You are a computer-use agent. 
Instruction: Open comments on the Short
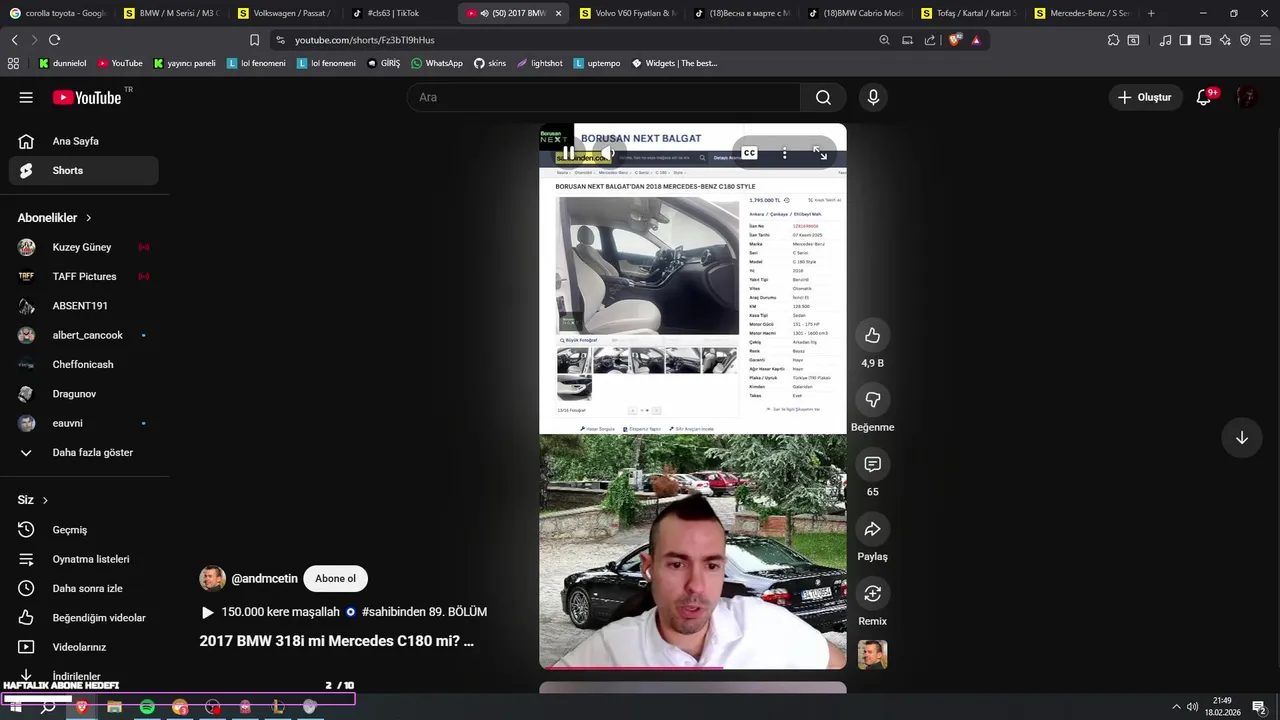click(x=872, y=464)
